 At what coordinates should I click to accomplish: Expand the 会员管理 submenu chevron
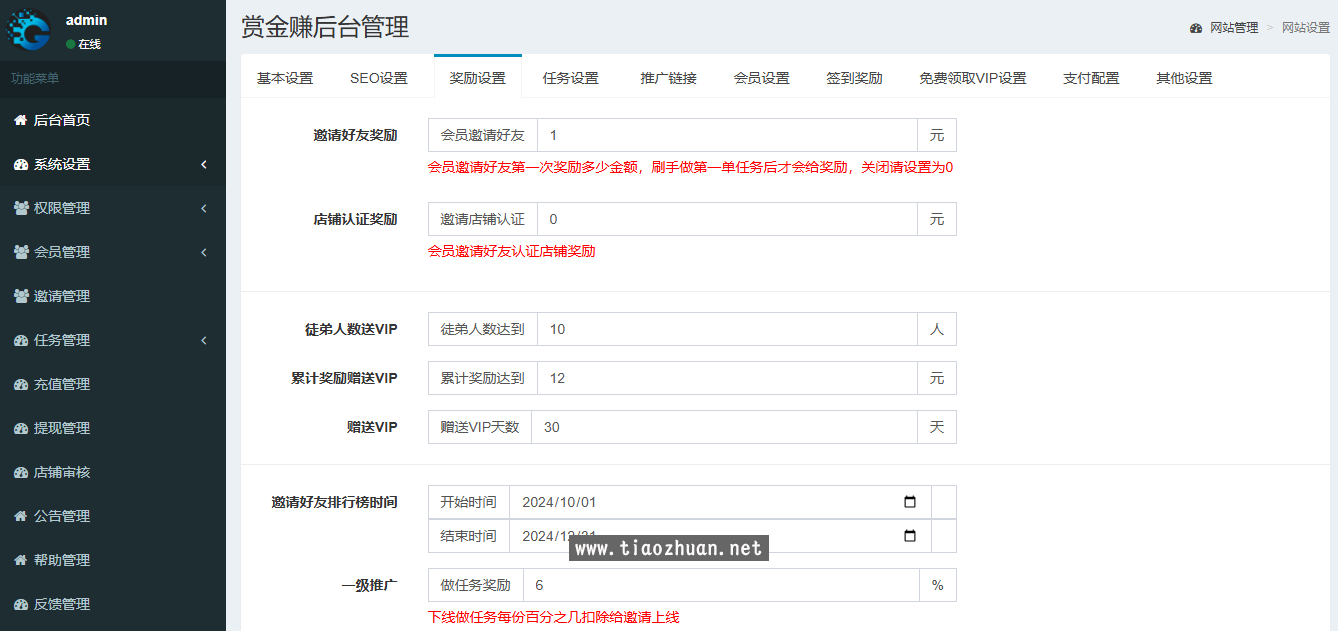tap(203, 252)
